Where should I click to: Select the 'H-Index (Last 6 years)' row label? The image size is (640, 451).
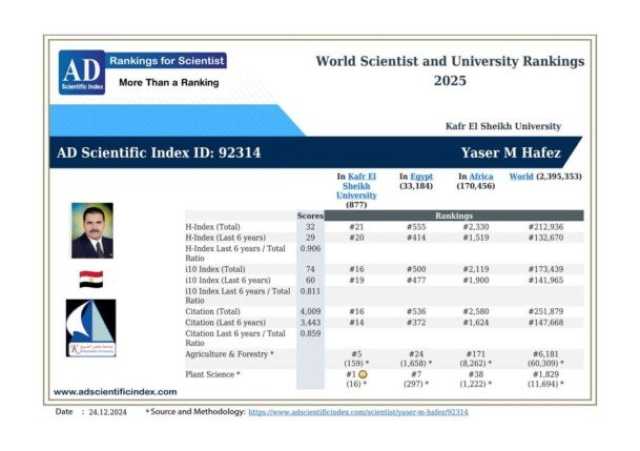225,238
